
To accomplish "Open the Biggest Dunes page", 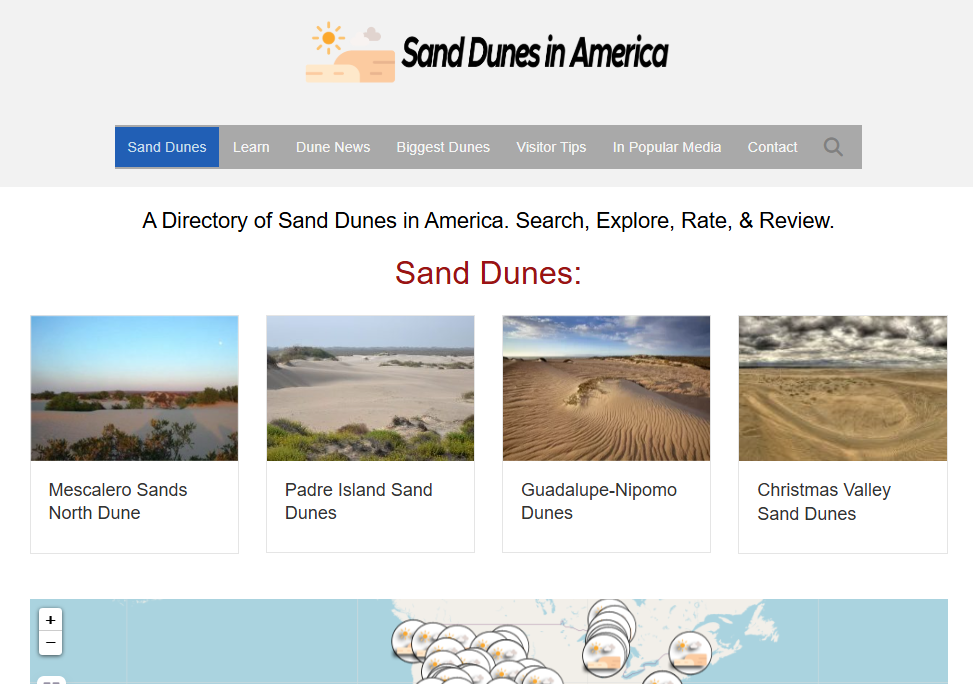I will tap(443, 147).
